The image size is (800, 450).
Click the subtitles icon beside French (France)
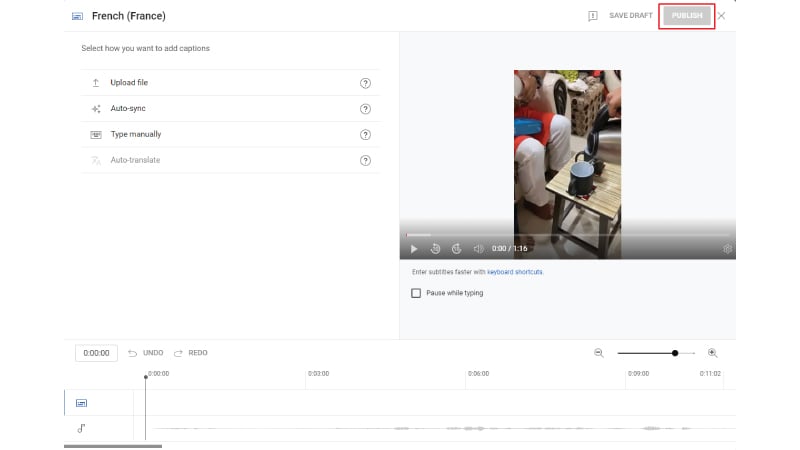(x=78, y=16)
